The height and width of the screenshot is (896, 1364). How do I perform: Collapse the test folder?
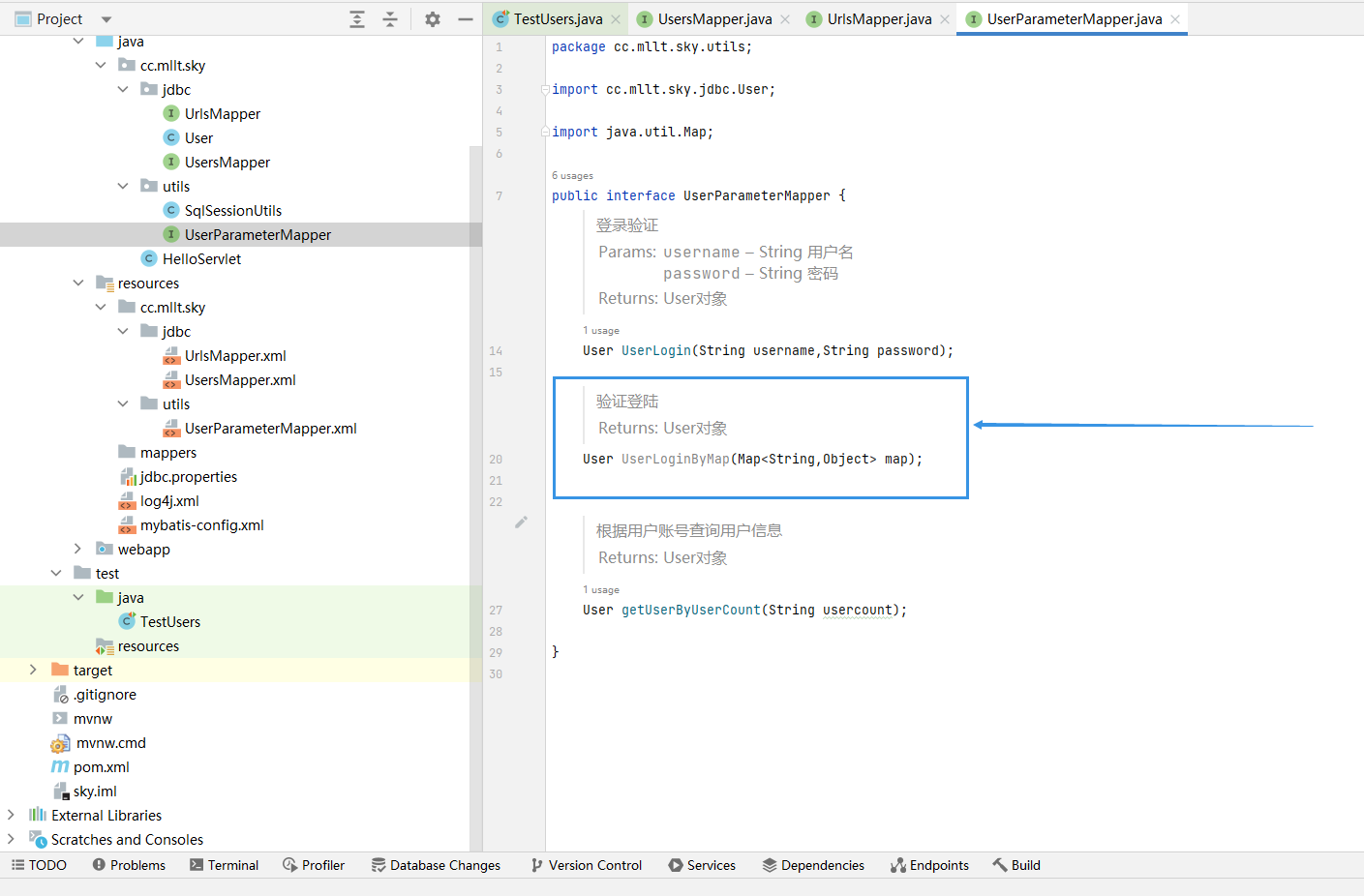pyautogui.click(x=56, y=573)
